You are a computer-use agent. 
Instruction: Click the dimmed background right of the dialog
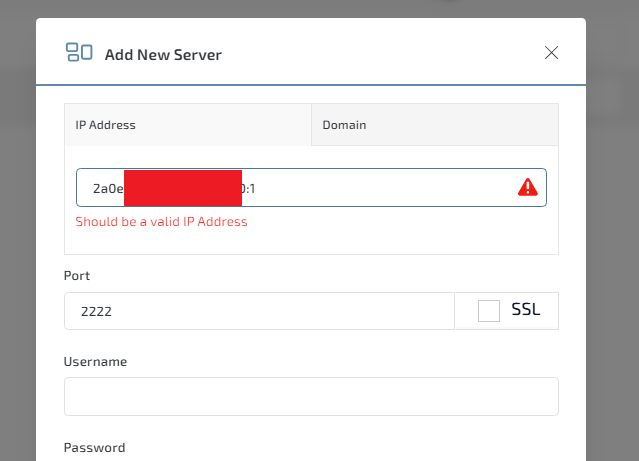(612, 250)
